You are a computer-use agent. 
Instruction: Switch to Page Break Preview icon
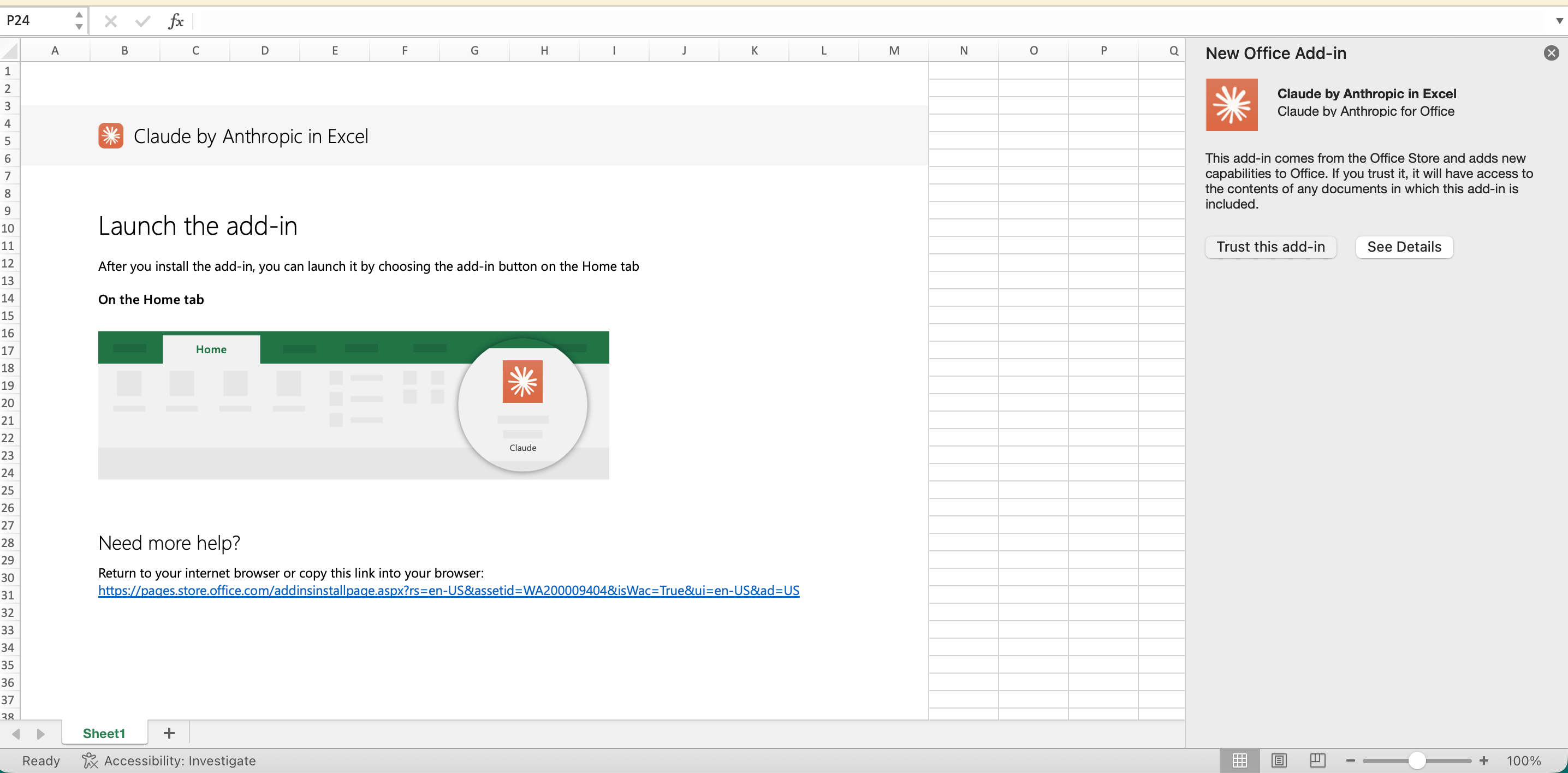click(1317, 760)
